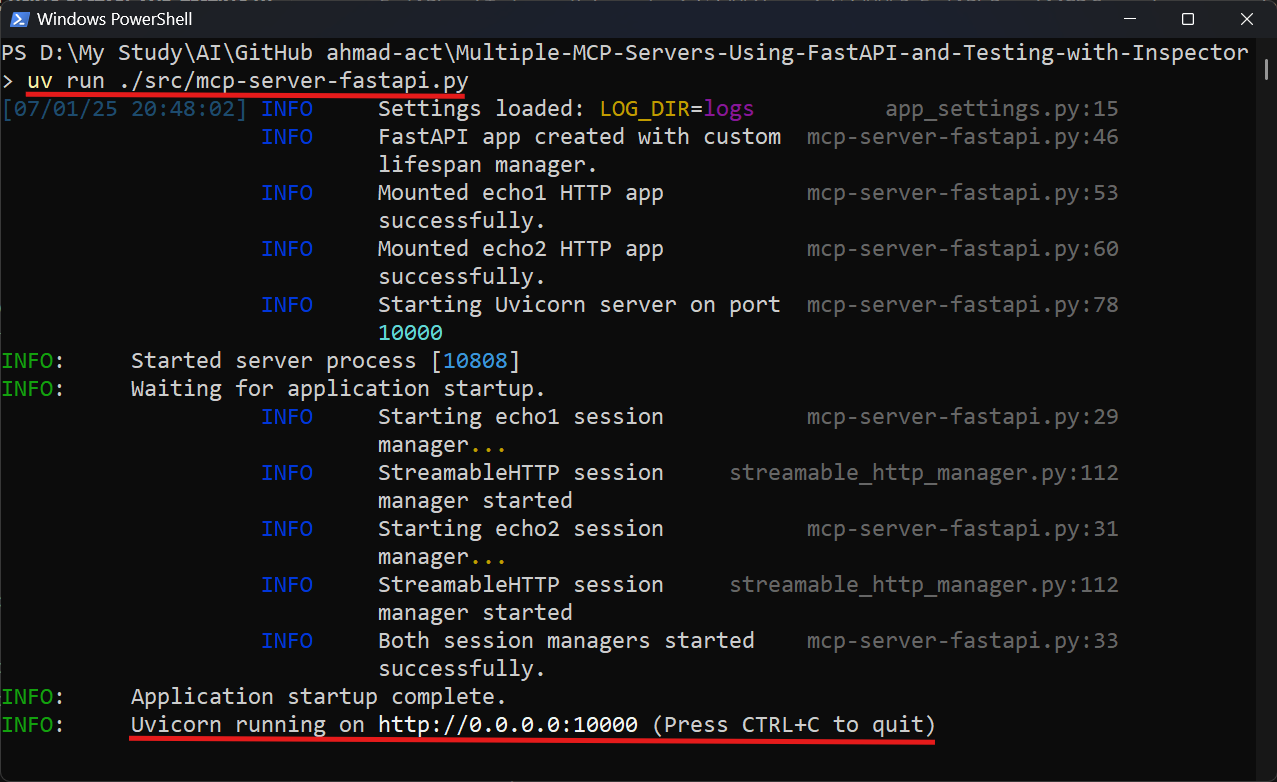Click the mcp-server-fastapi.py:46 source reference
Viewport: 1277px width, 782px height.
[x=963, y=136]
